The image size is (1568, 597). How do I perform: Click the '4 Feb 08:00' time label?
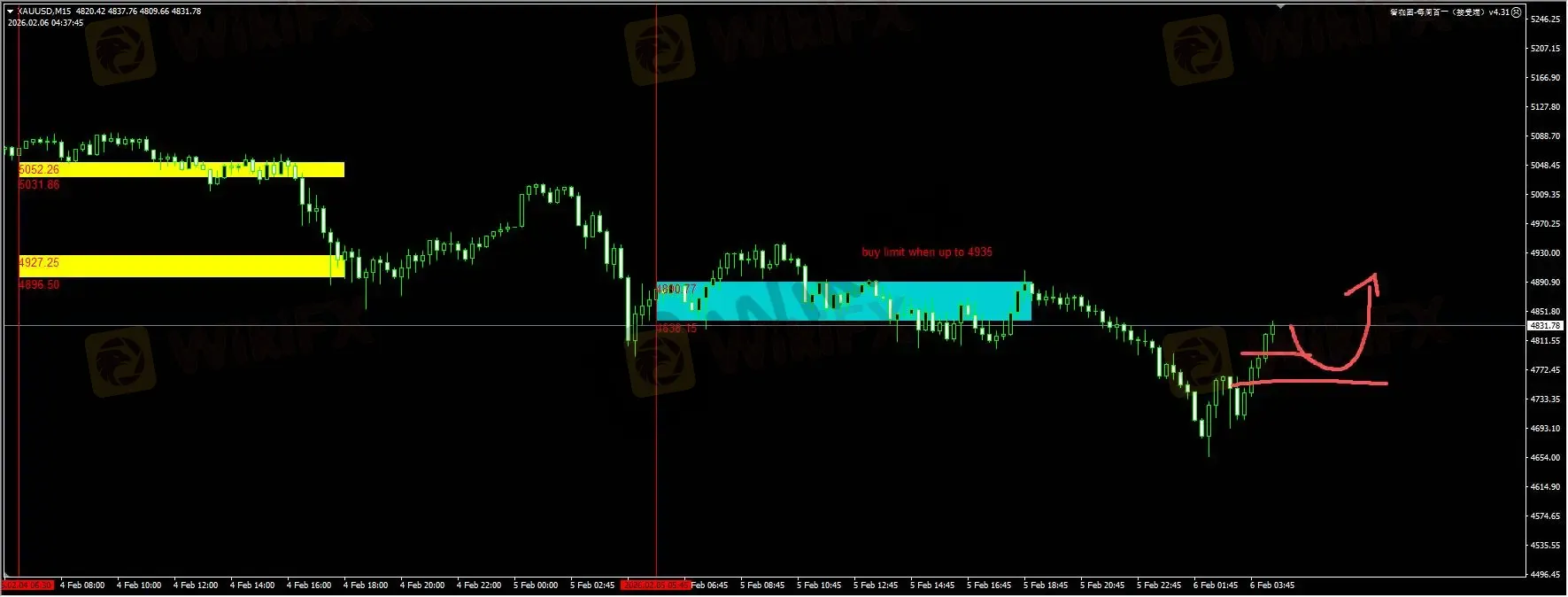click(x=82, y=585)
